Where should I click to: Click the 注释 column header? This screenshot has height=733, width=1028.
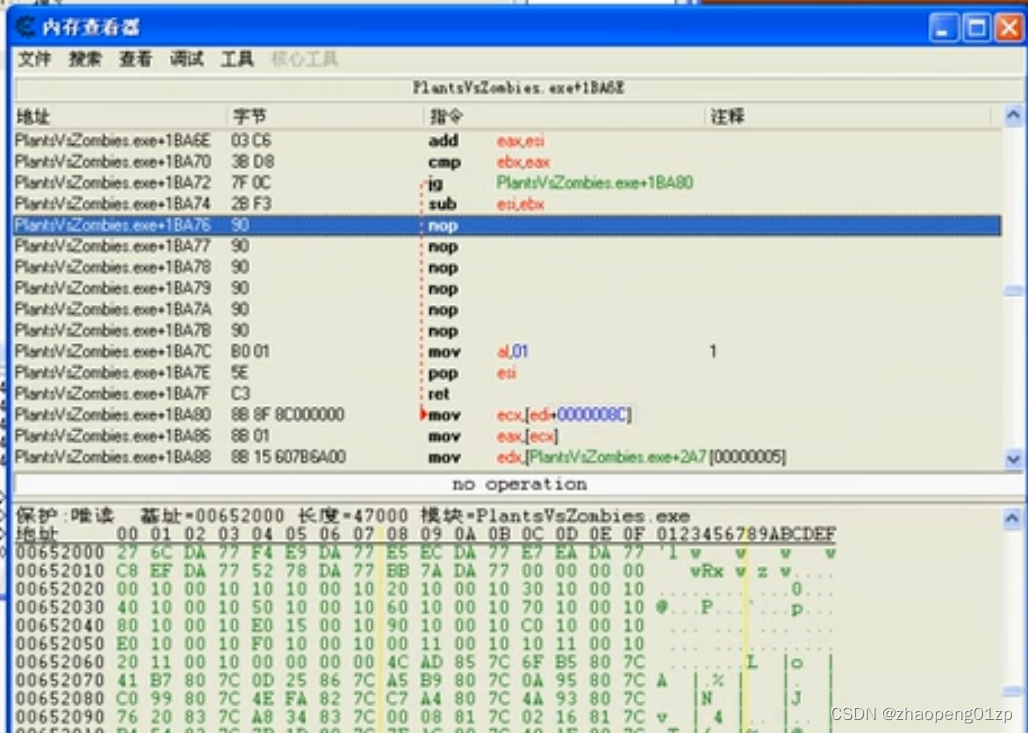coord(848,117)
